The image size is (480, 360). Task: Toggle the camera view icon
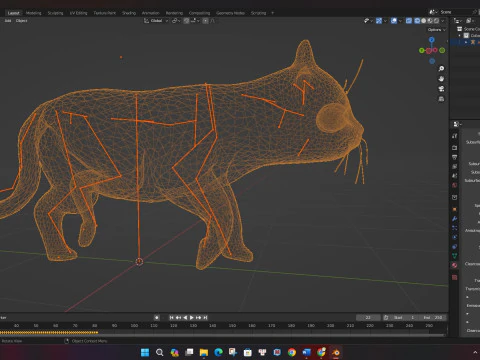point(441,89)
